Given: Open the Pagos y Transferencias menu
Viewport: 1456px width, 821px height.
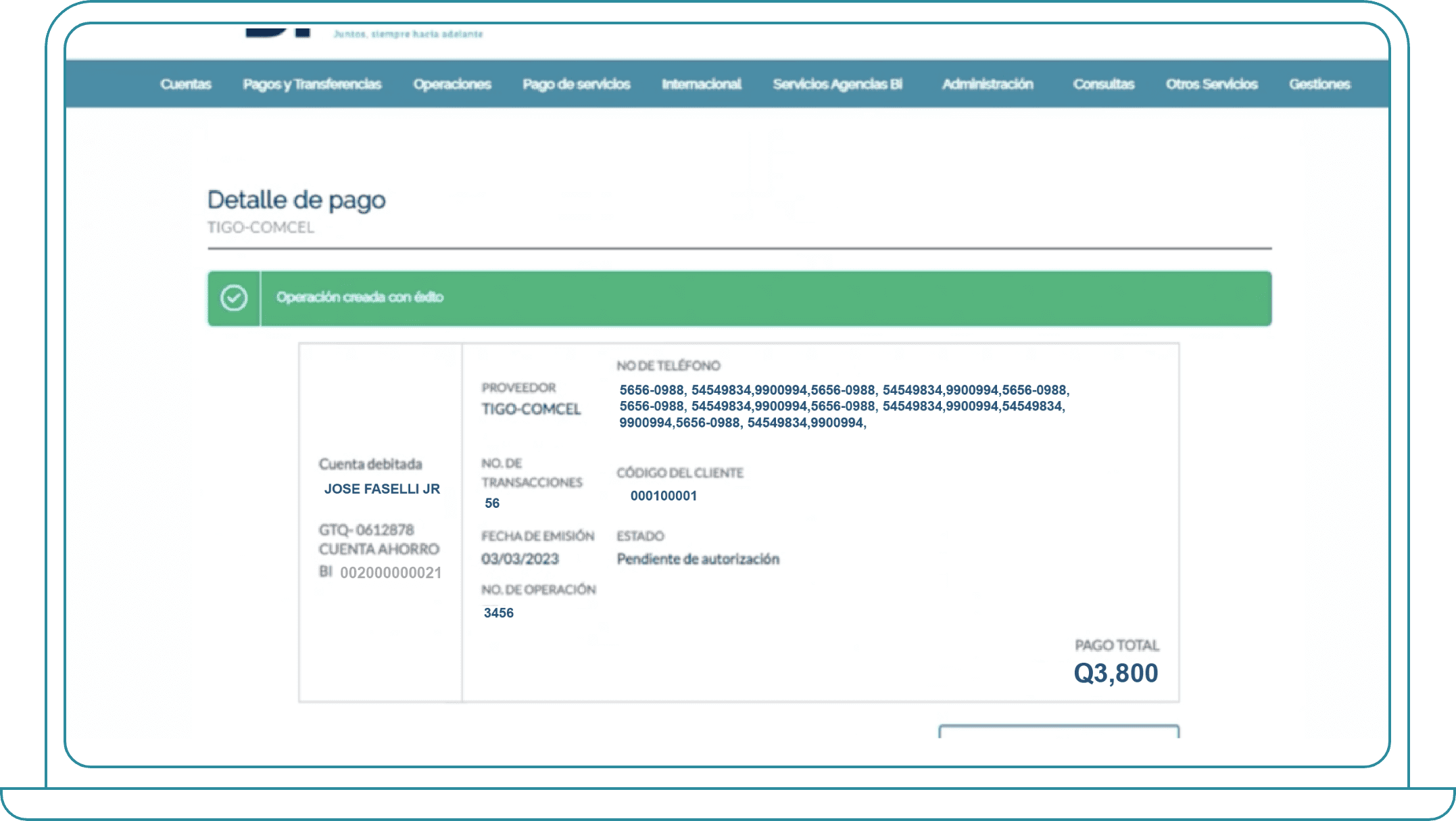Looking at the screenshot, I should click(x=313, y=84).
